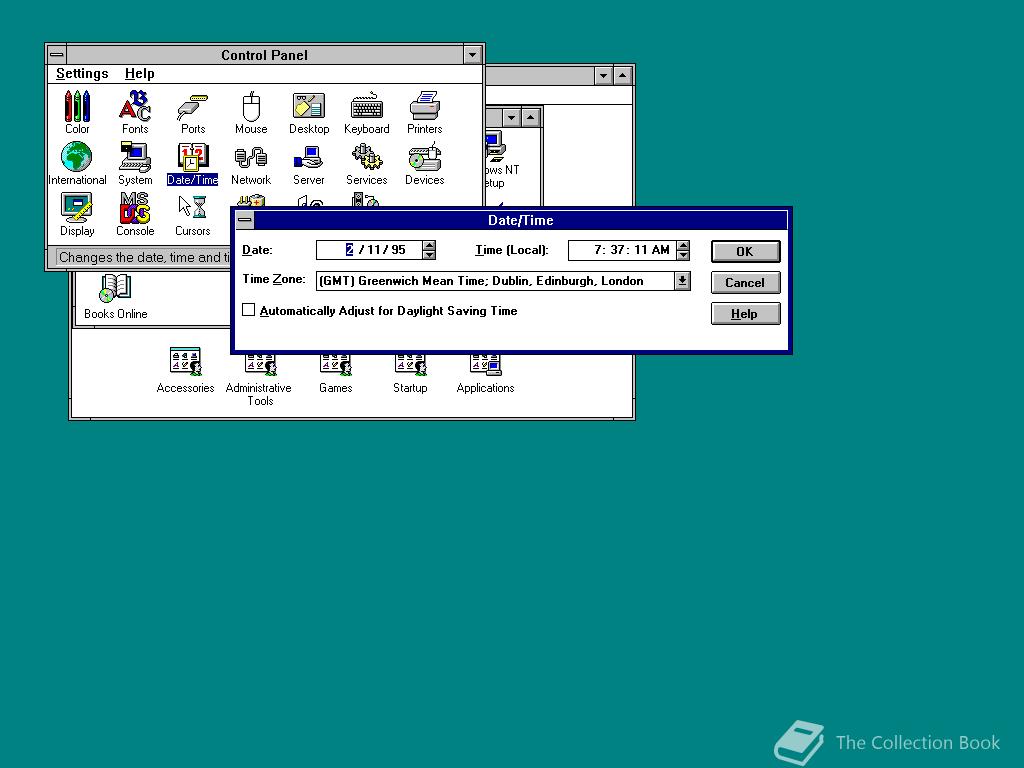The height and width of the screenshot is (768, 1024).
Task: Click the Date input field
Action: [370, 250]
